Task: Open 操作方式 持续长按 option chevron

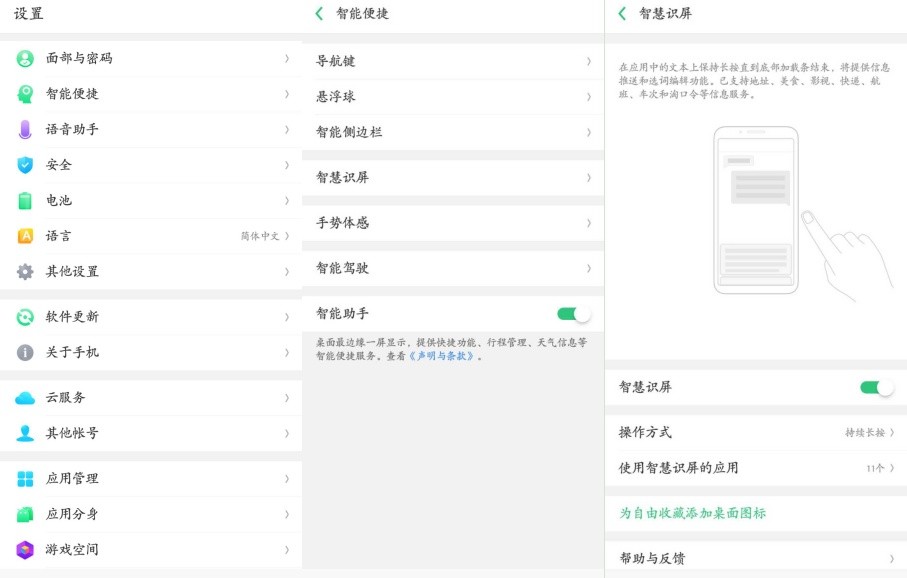Action: [x=892, y=432]
